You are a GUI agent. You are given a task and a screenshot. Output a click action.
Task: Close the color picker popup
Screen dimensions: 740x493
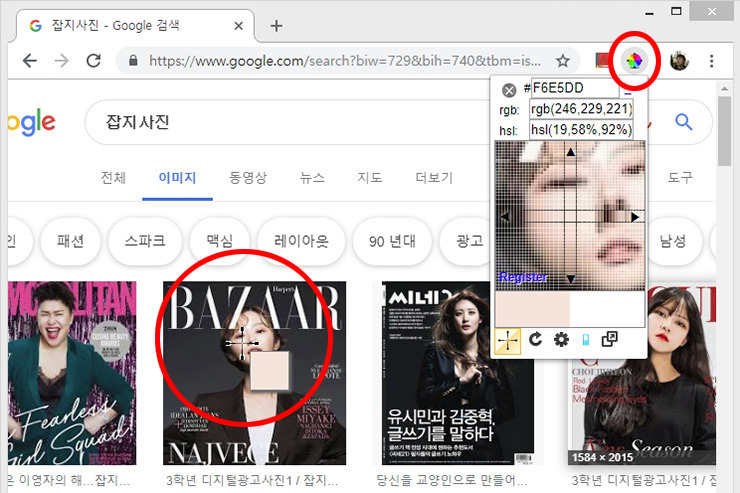tap(509, 90)
